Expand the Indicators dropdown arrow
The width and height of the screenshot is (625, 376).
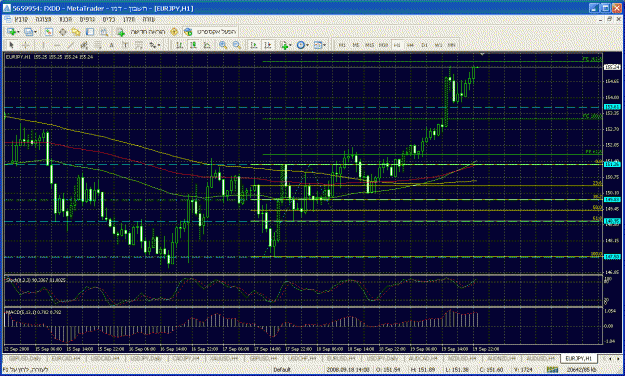click(290, 45)
